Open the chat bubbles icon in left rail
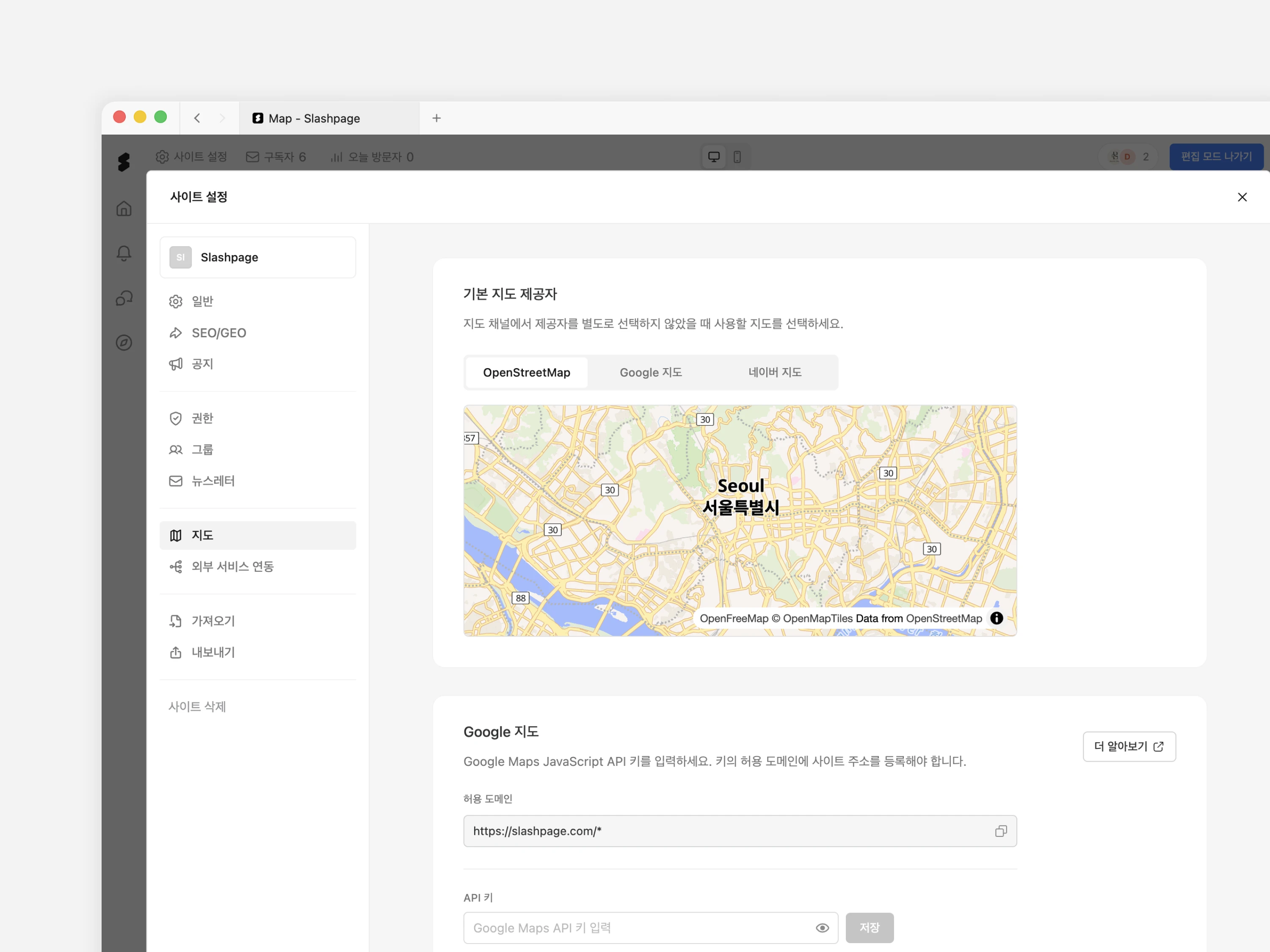Image resolution: width=1270 pixels, height=952 pixels. pos(124,298)
